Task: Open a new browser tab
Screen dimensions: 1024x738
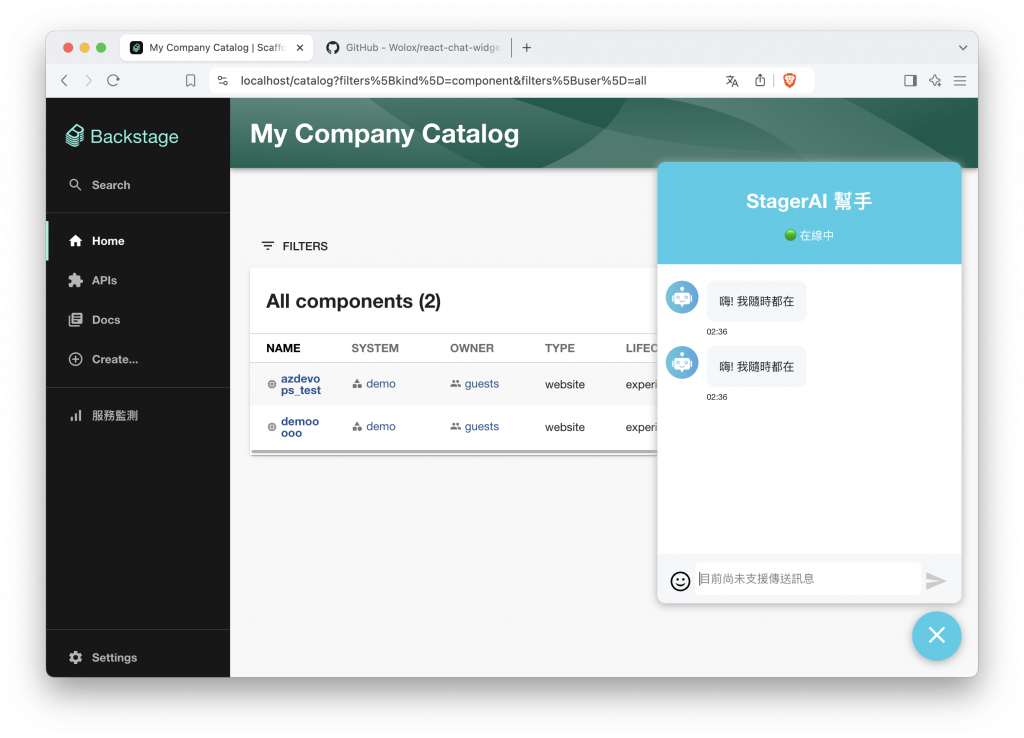Action: (x=526, y=48)
